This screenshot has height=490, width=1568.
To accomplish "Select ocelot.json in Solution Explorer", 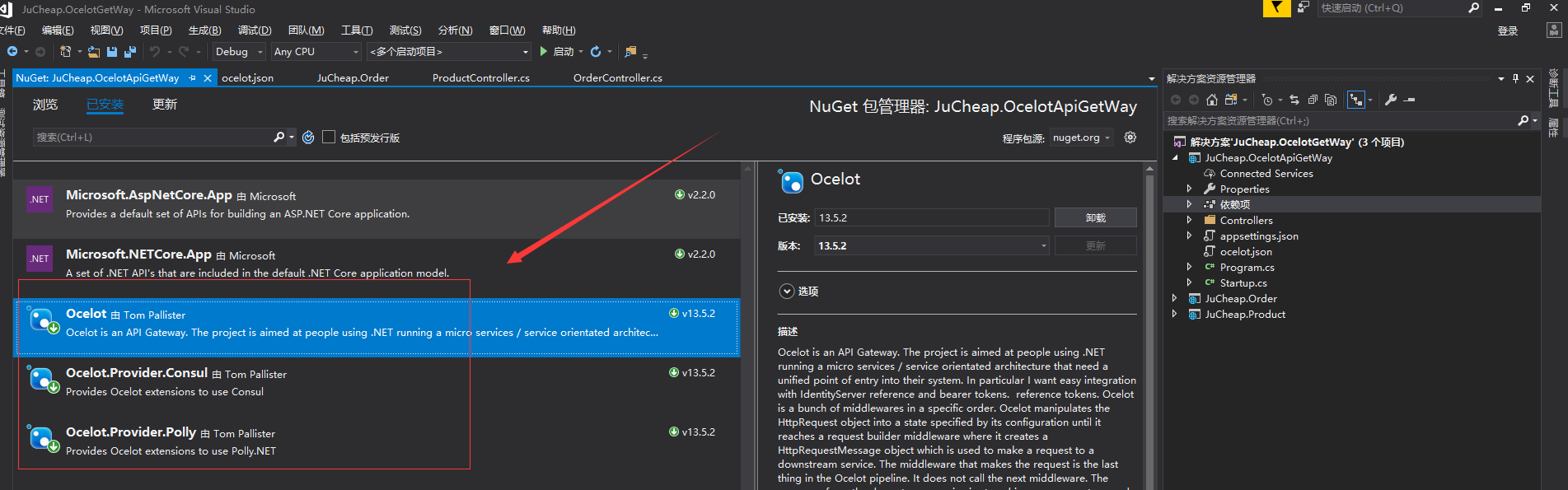I will click(1246, 252).
